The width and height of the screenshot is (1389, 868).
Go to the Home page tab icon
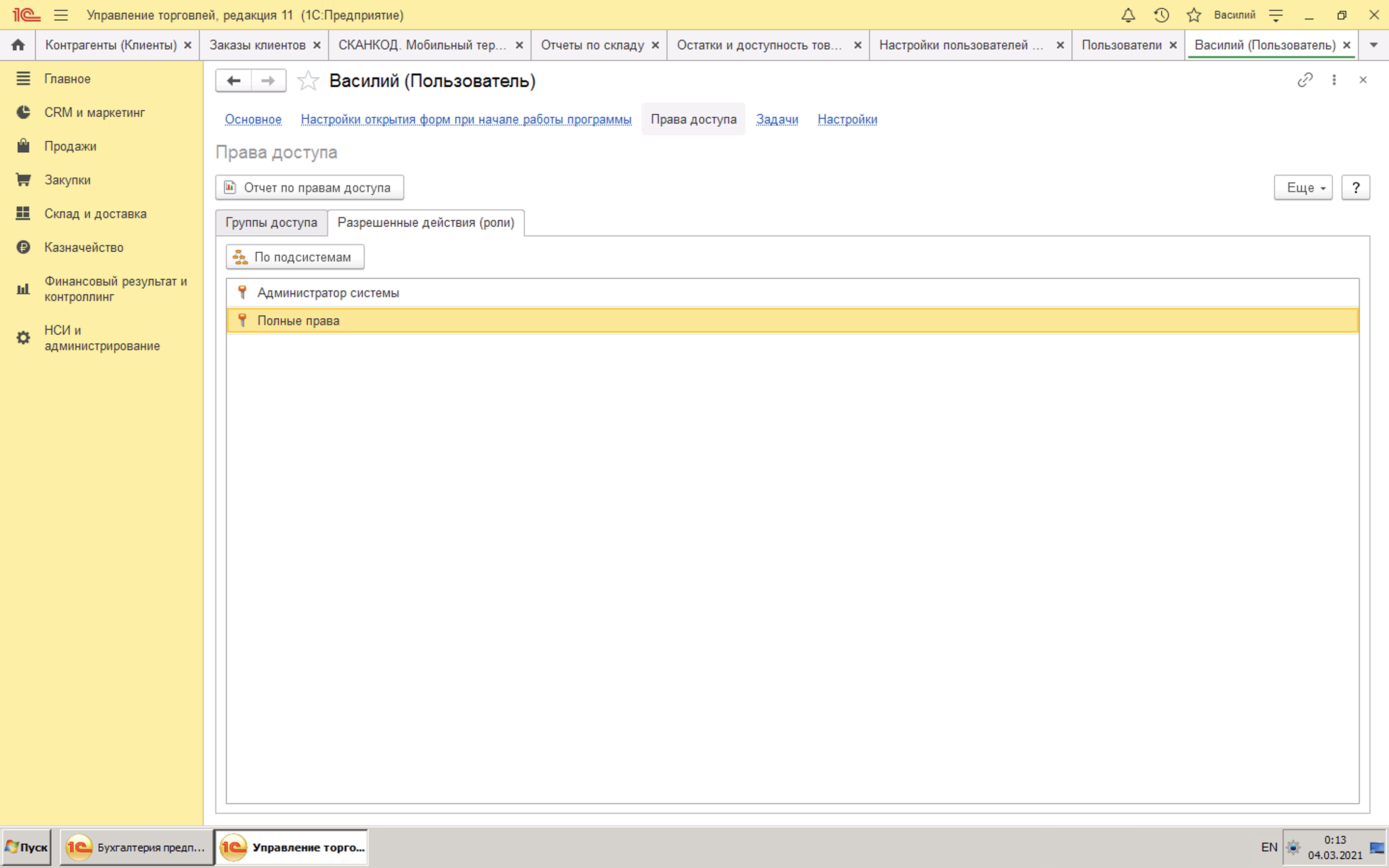[x=18, y=45]
